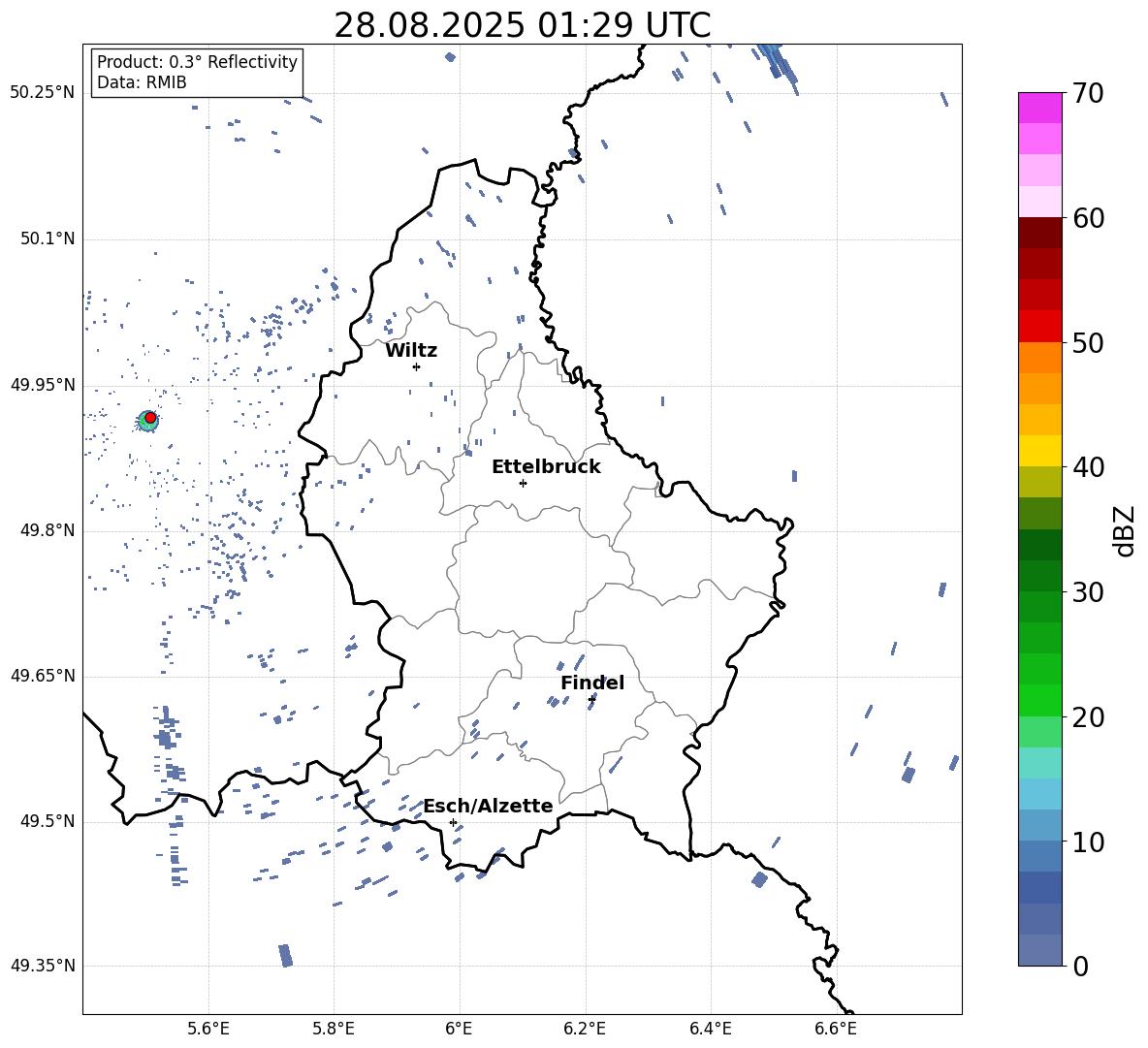This screenshot has width=1148, height=1048.
Task: Click the red radar site marker dot
Action: (150, 418)
